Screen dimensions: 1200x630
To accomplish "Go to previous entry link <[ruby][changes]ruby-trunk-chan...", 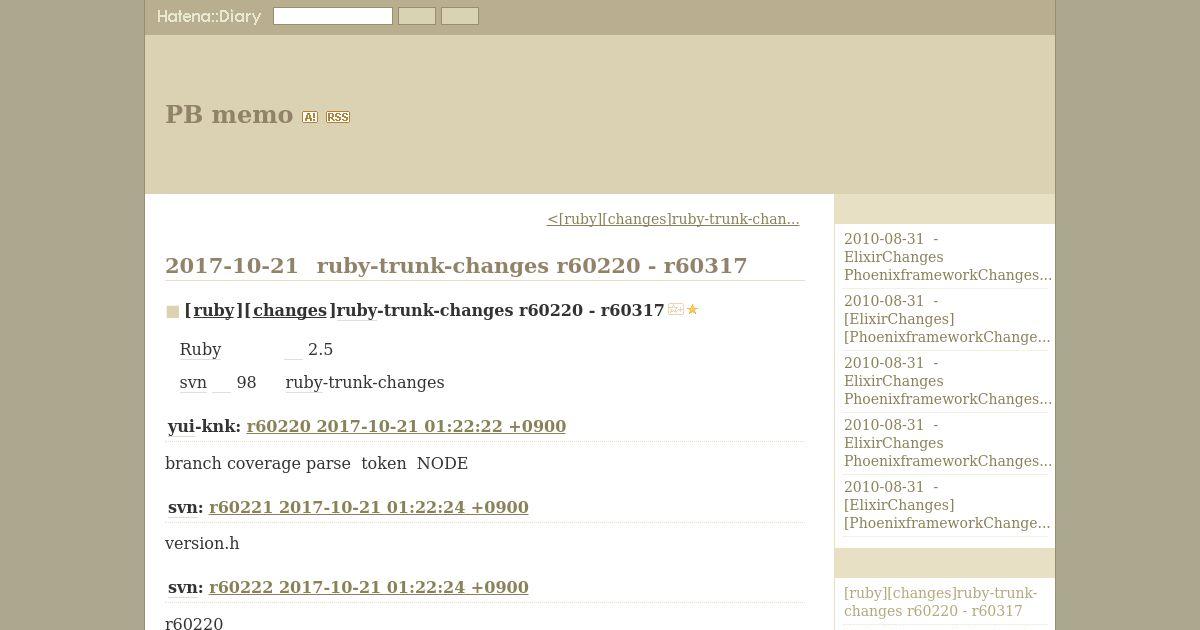I will 673,219.
